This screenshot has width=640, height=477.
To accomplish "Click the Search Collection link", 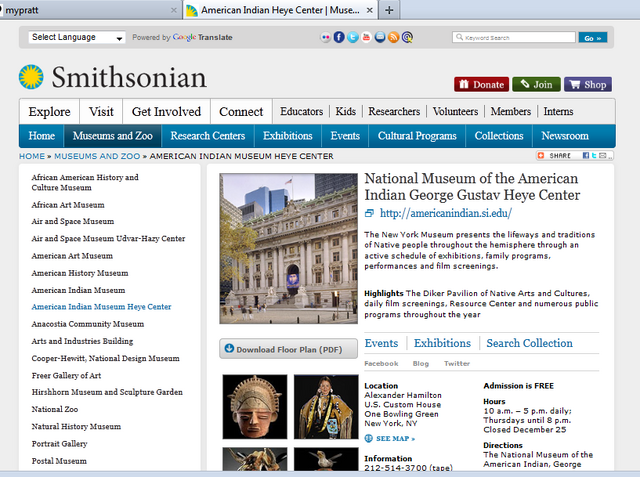I will pyautogui.click(x=529, y=343).
